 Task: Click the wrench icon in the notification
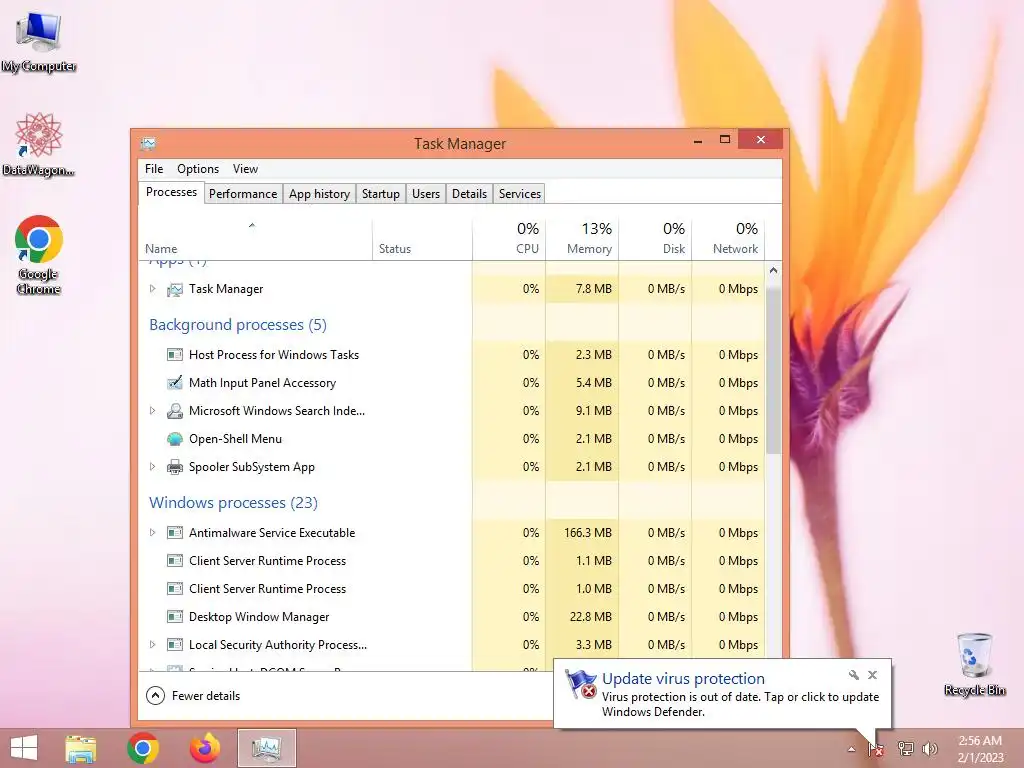pyautogui.click(x=854, y=675)
